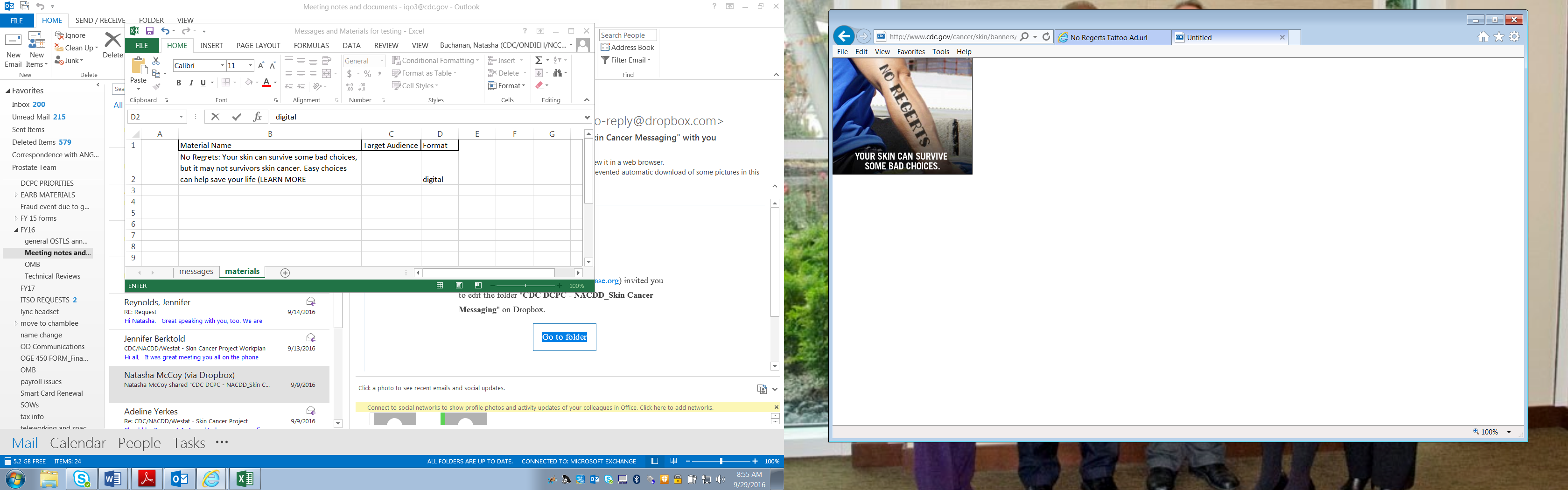Switch to Page Layout view in the Excel status bar
Image resolution: width=1568 pixels, height=490 pixels.
(459, 286)
